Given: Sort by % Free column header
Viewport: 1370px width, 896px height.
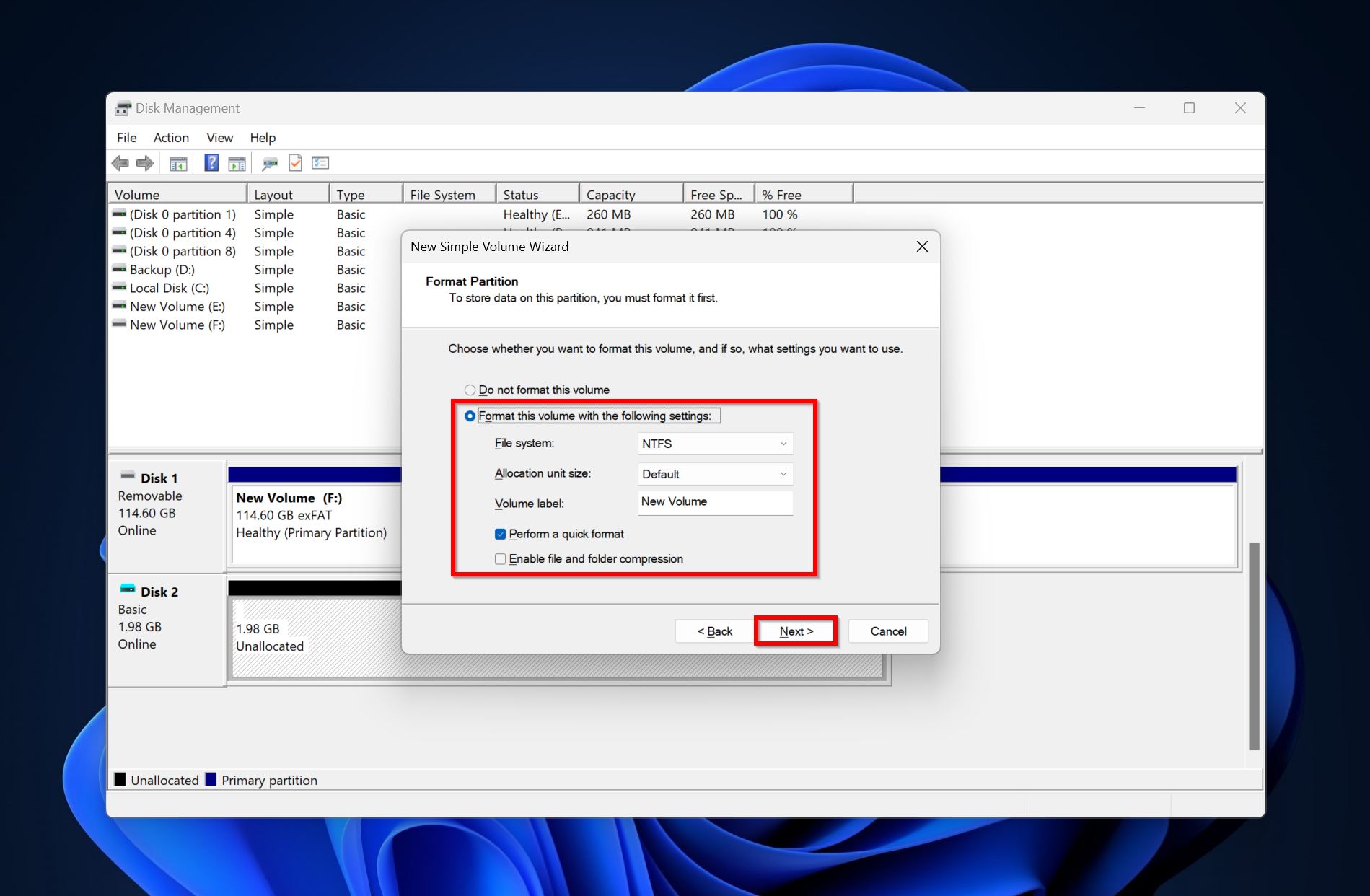Looking at the screenshot, I should (x=804, y=195).
